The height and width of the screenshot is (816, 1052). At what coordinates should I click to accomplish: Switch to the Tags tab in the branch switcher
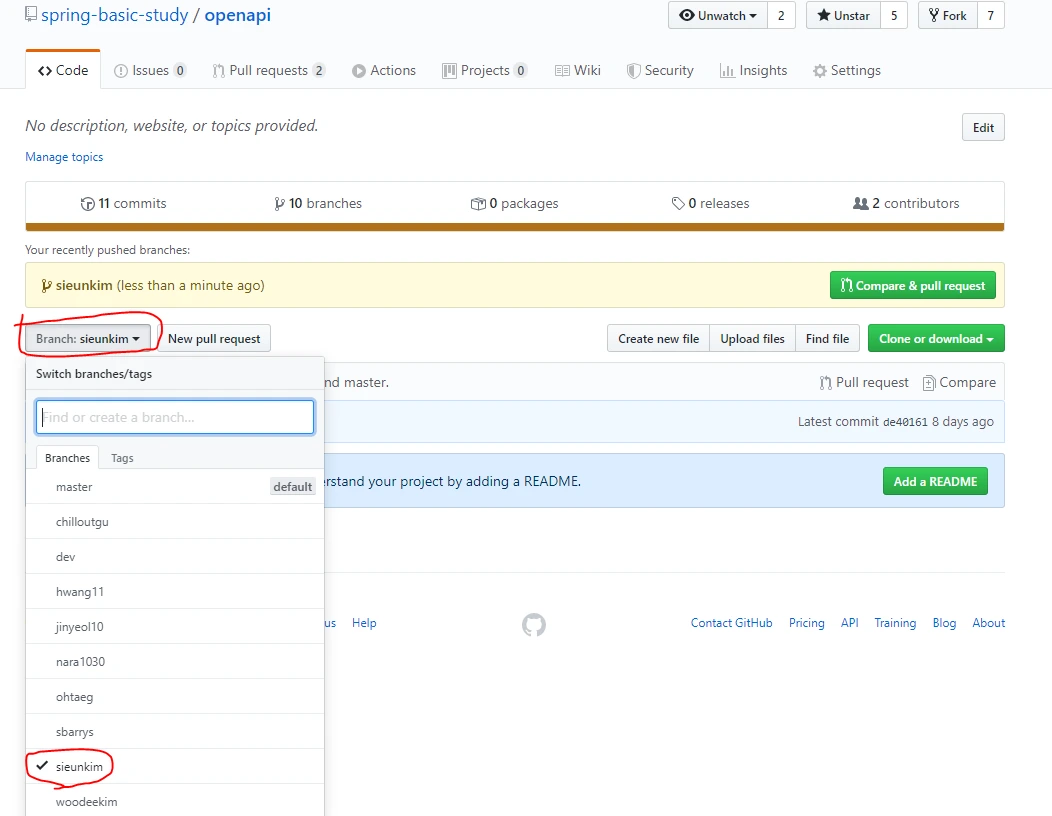click(x=122, y=458)
